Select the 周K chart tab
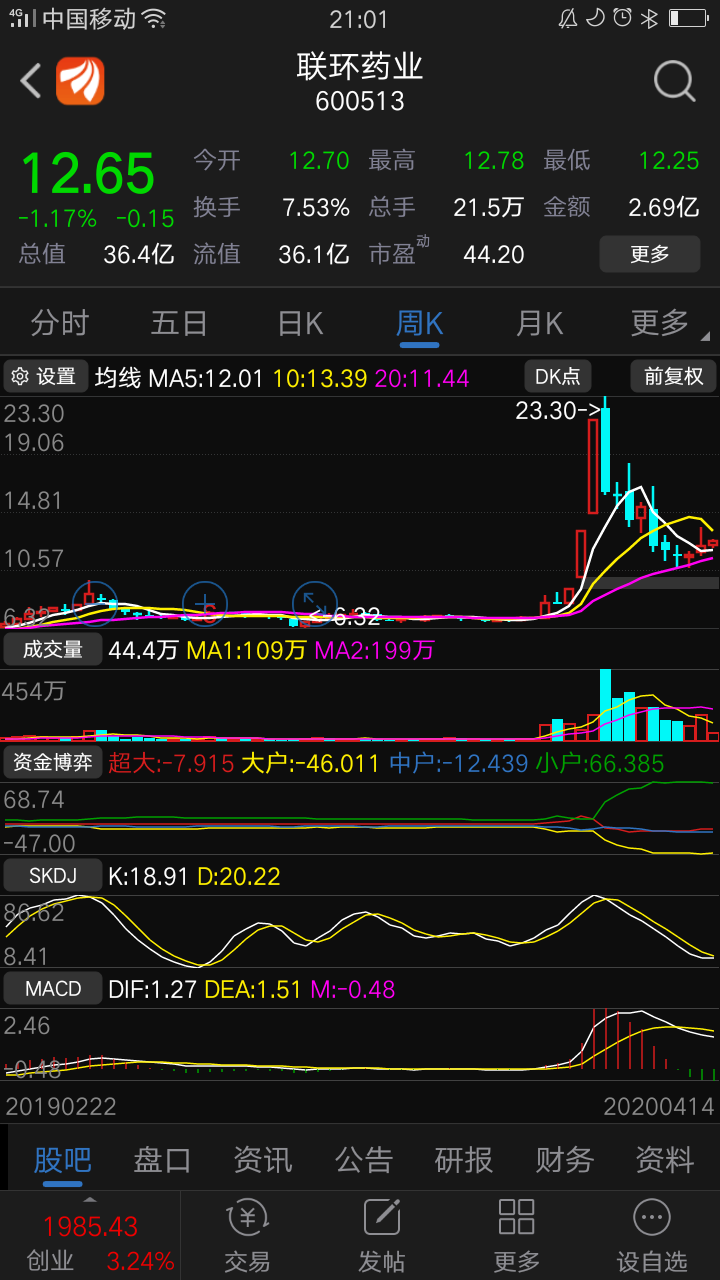The image size is (720, 1280). click(x=419, y=323)
